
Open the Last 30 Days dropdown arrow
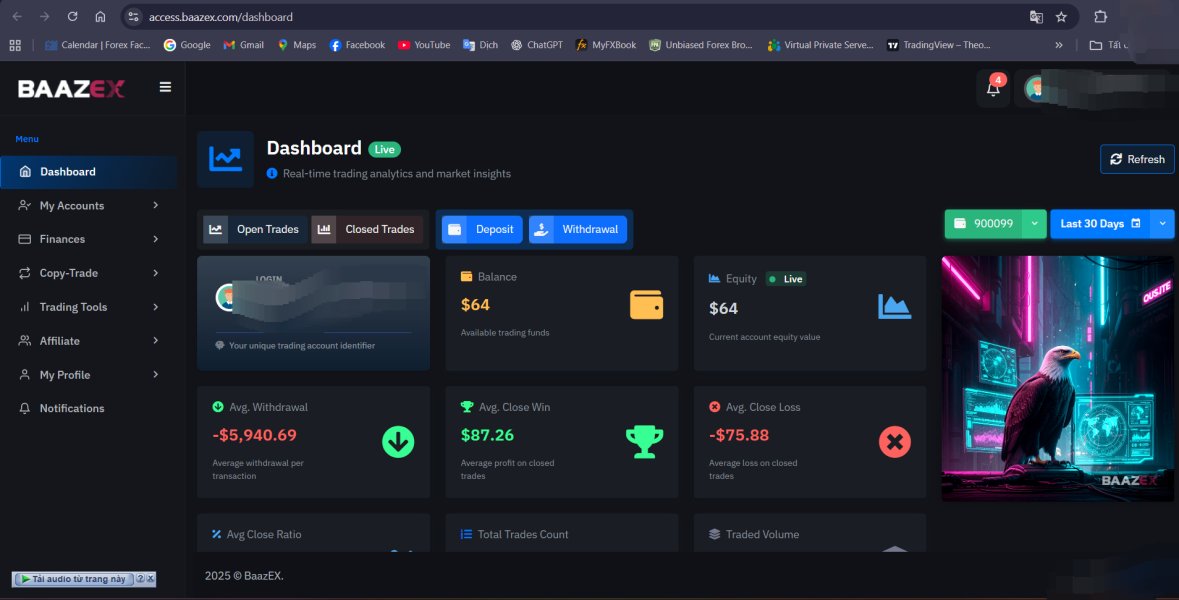coord(1162,224)
